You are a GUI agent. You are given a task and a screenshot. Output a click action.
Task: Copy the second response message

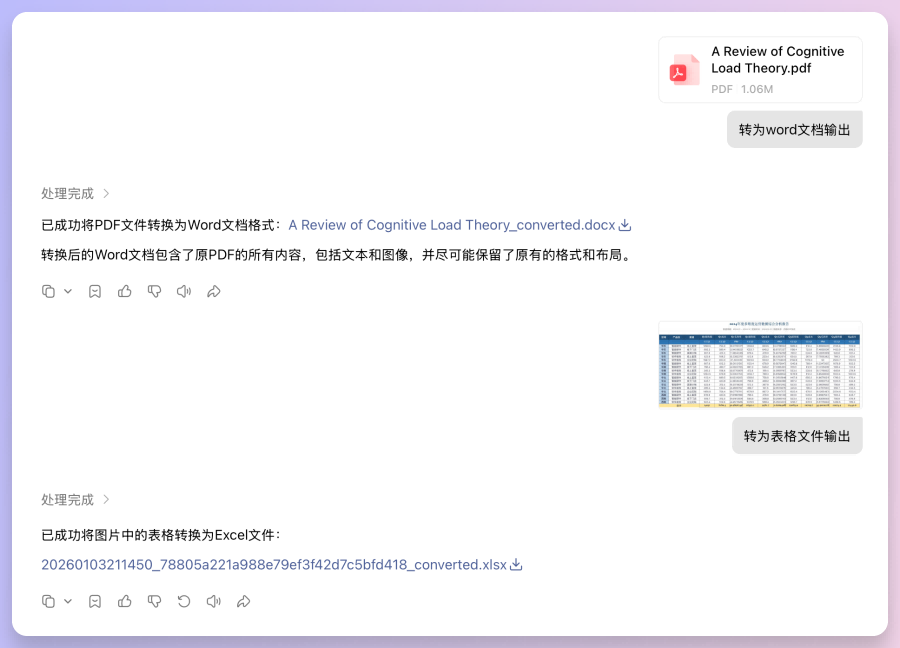50,601
